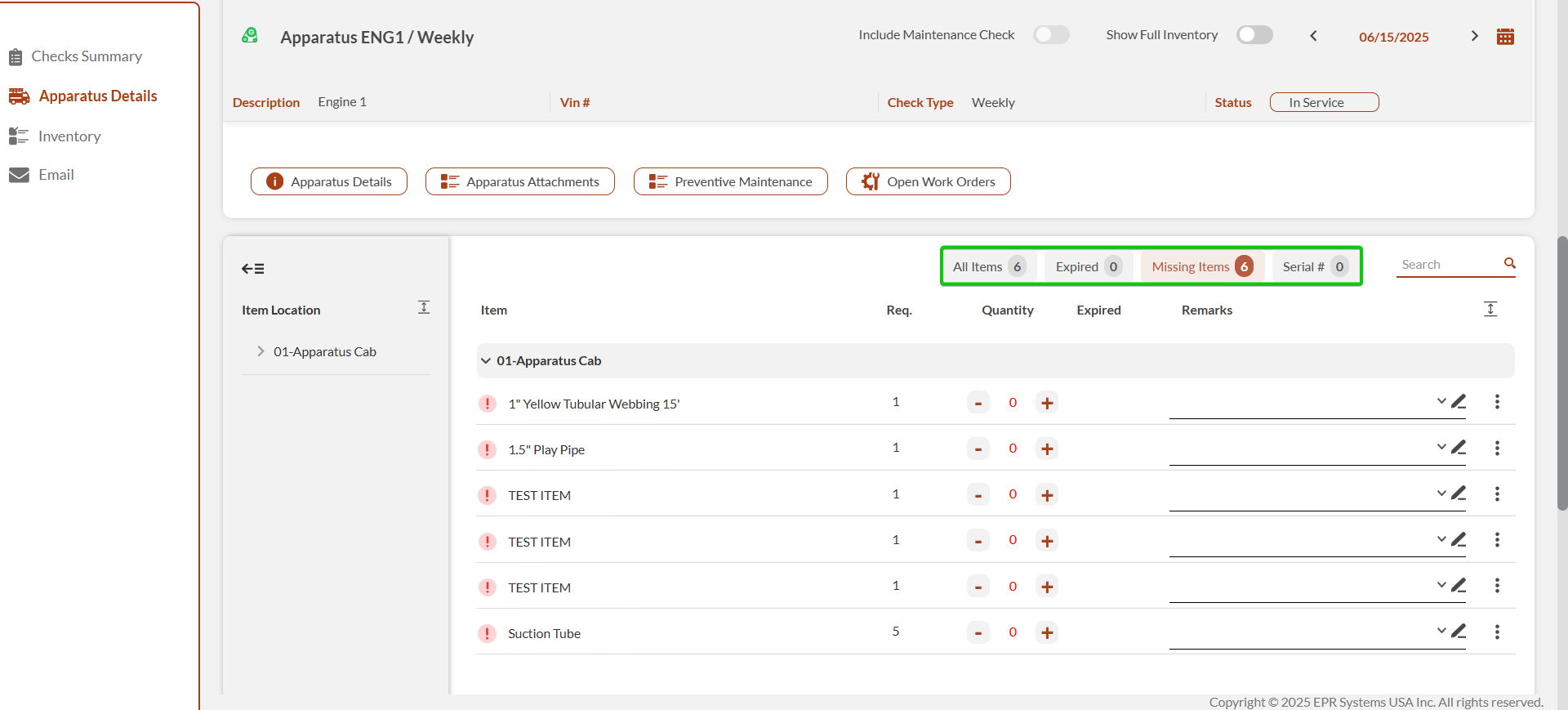Image resolution: width=1568 pixels, height=710 pixels.
Task: Collapse the 01-Apparatus Cab table group
Action: [486, 361]
